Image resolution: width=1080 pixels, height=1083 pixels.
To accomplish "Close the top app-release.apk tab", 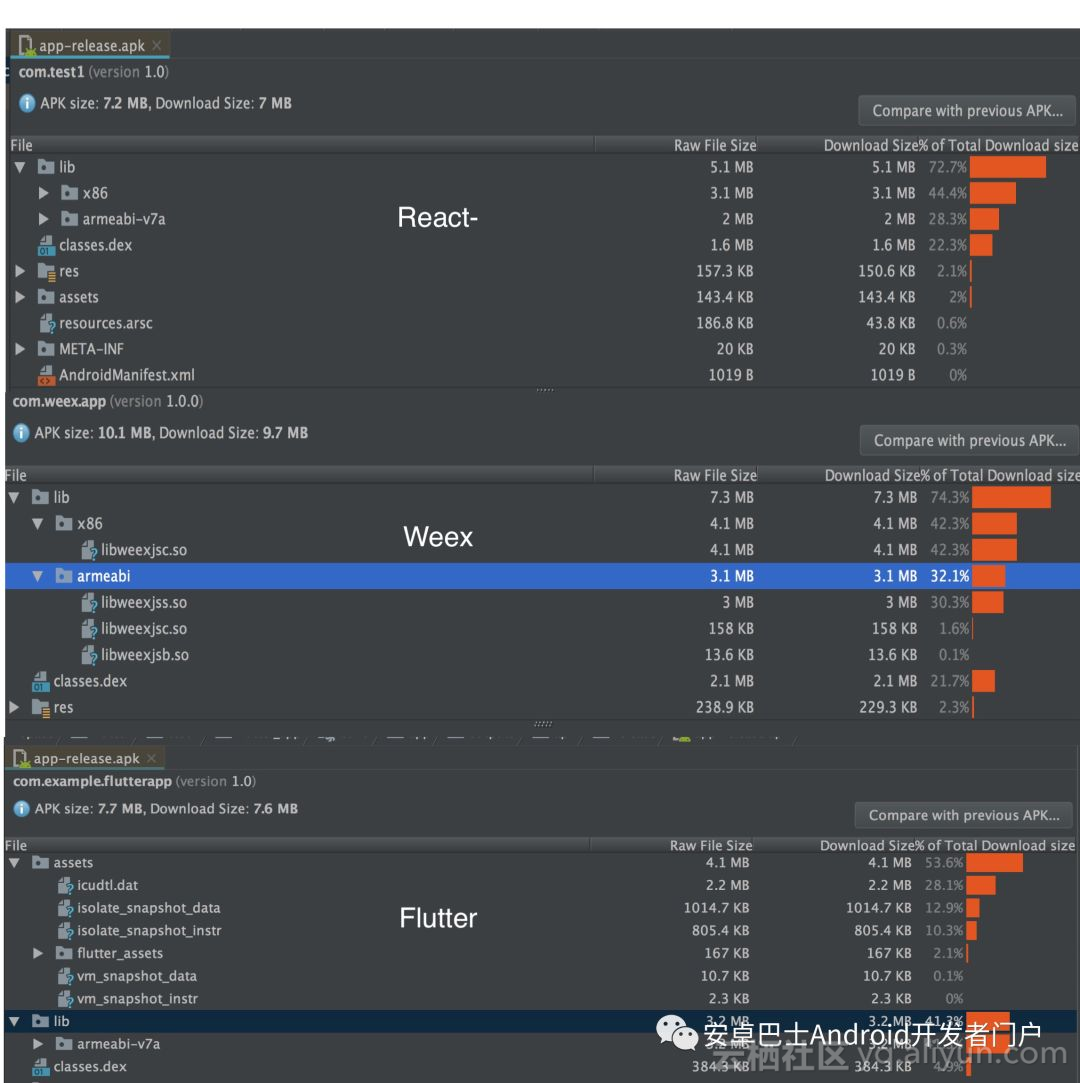I will [x=157, y=46].
